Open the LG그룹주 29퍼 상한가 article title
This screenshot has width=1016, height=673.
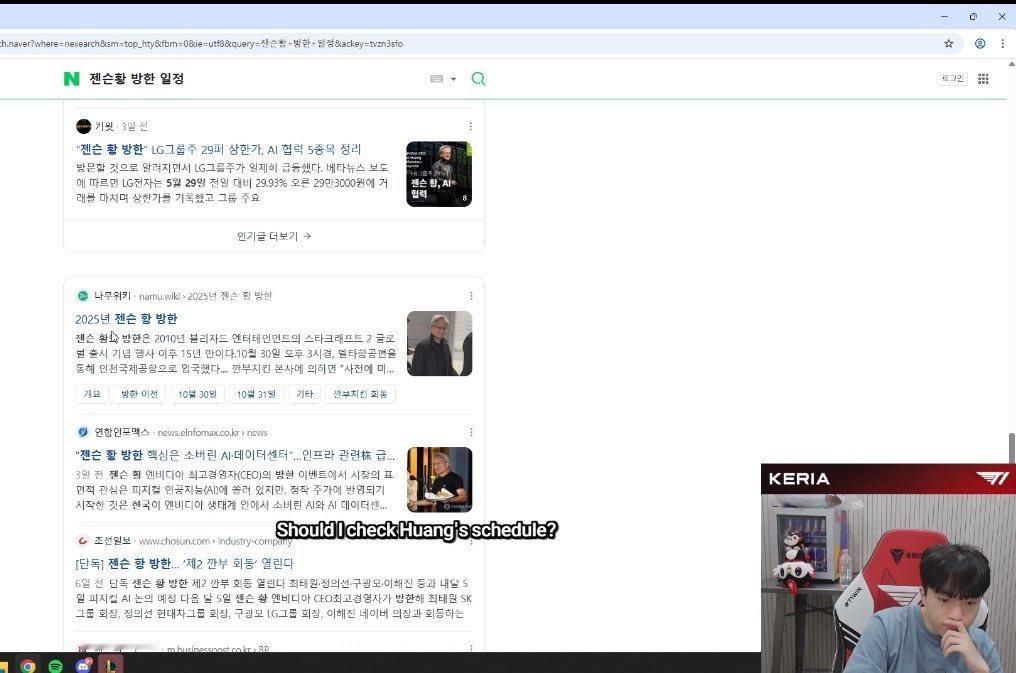218,150
